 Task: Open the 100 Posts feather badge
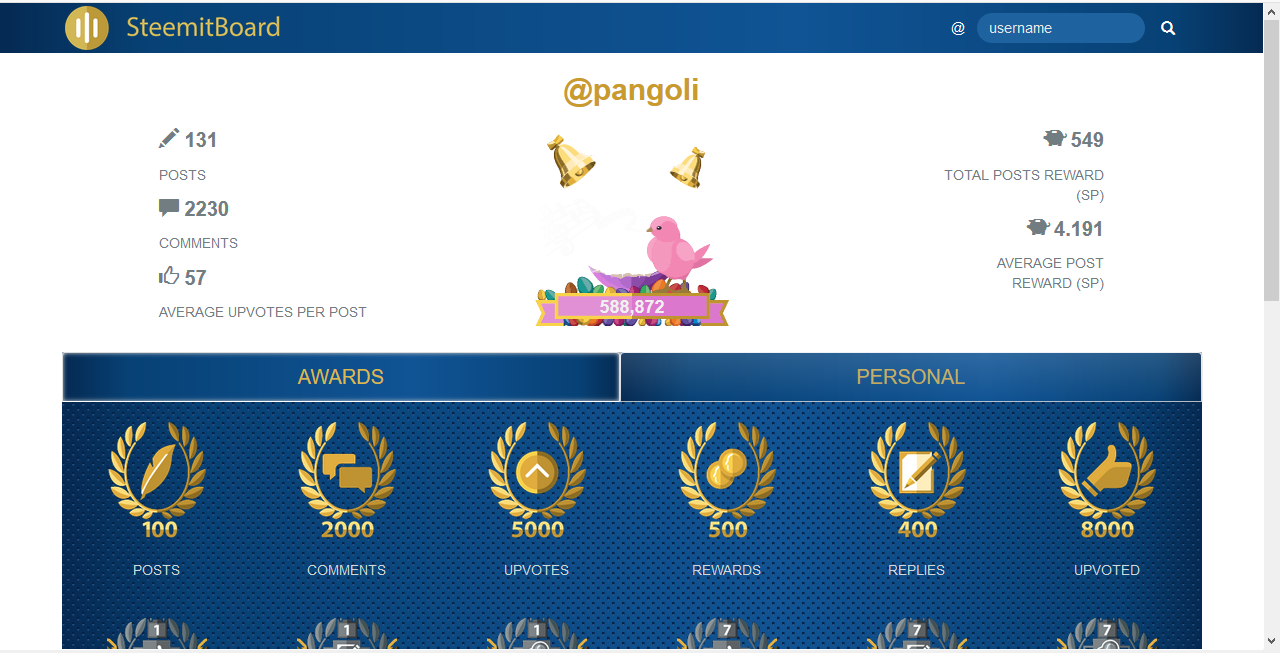(157, 480)
